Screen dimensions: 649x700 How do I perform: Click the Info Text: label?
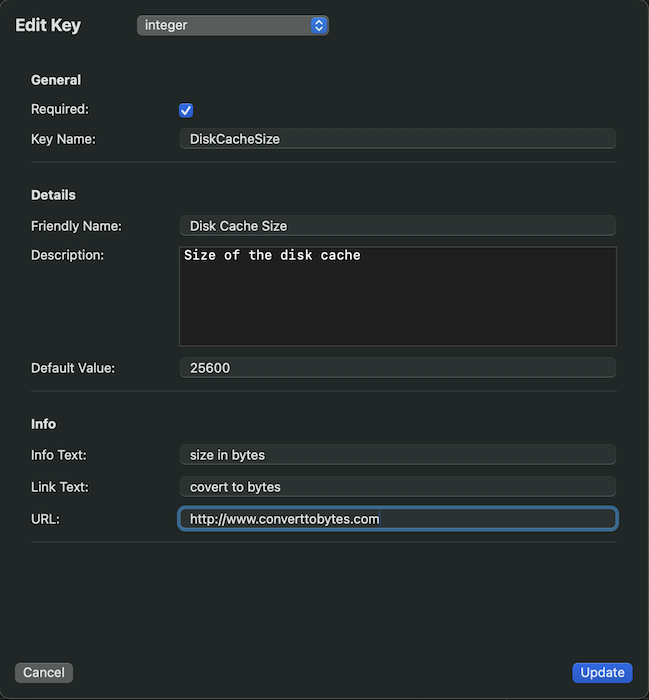click(x=59, y=455)
